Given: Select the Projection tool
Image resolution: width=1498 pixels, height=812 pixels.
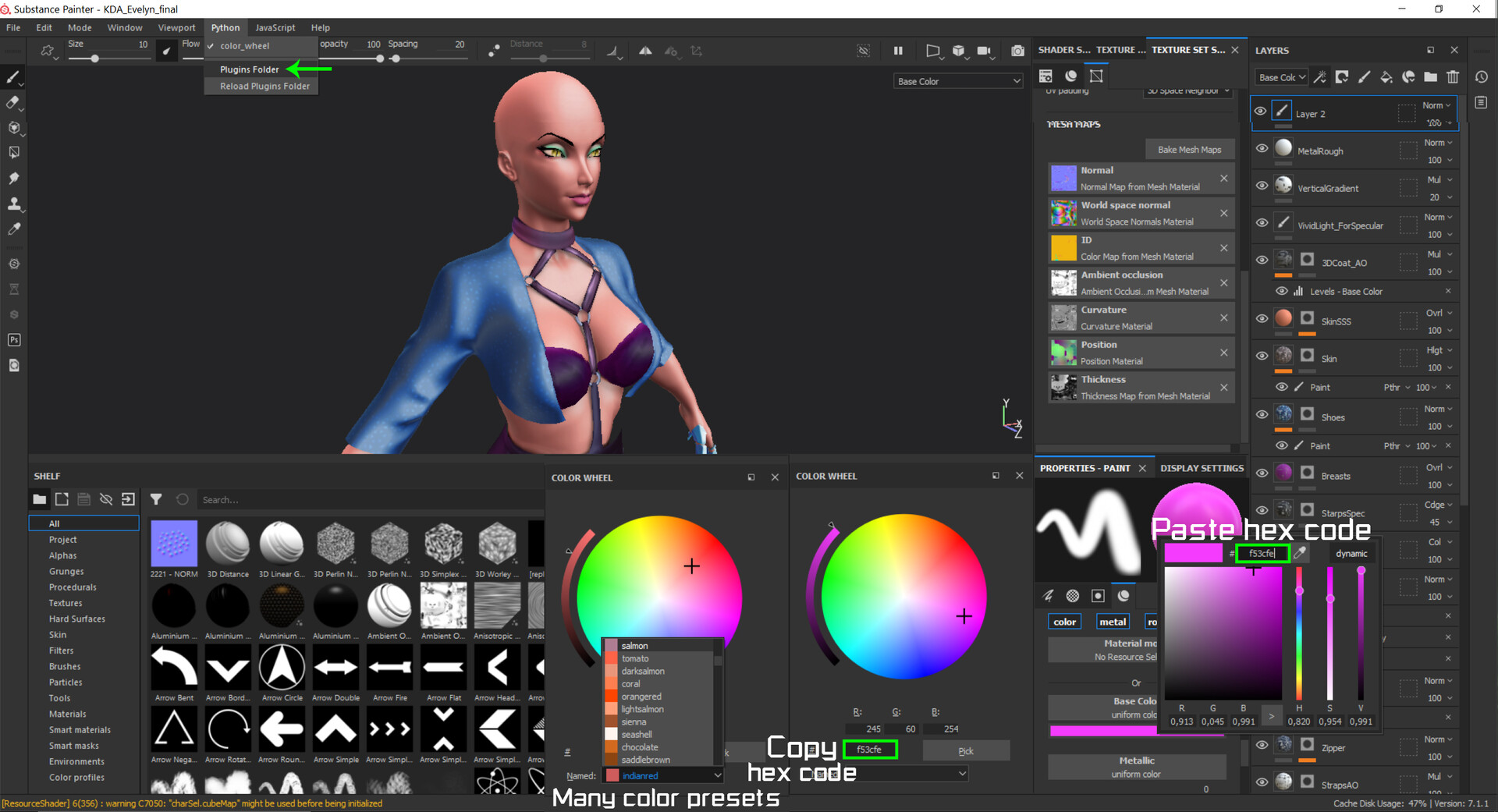Looking at the screenshot, I should [x=14, y=127].
